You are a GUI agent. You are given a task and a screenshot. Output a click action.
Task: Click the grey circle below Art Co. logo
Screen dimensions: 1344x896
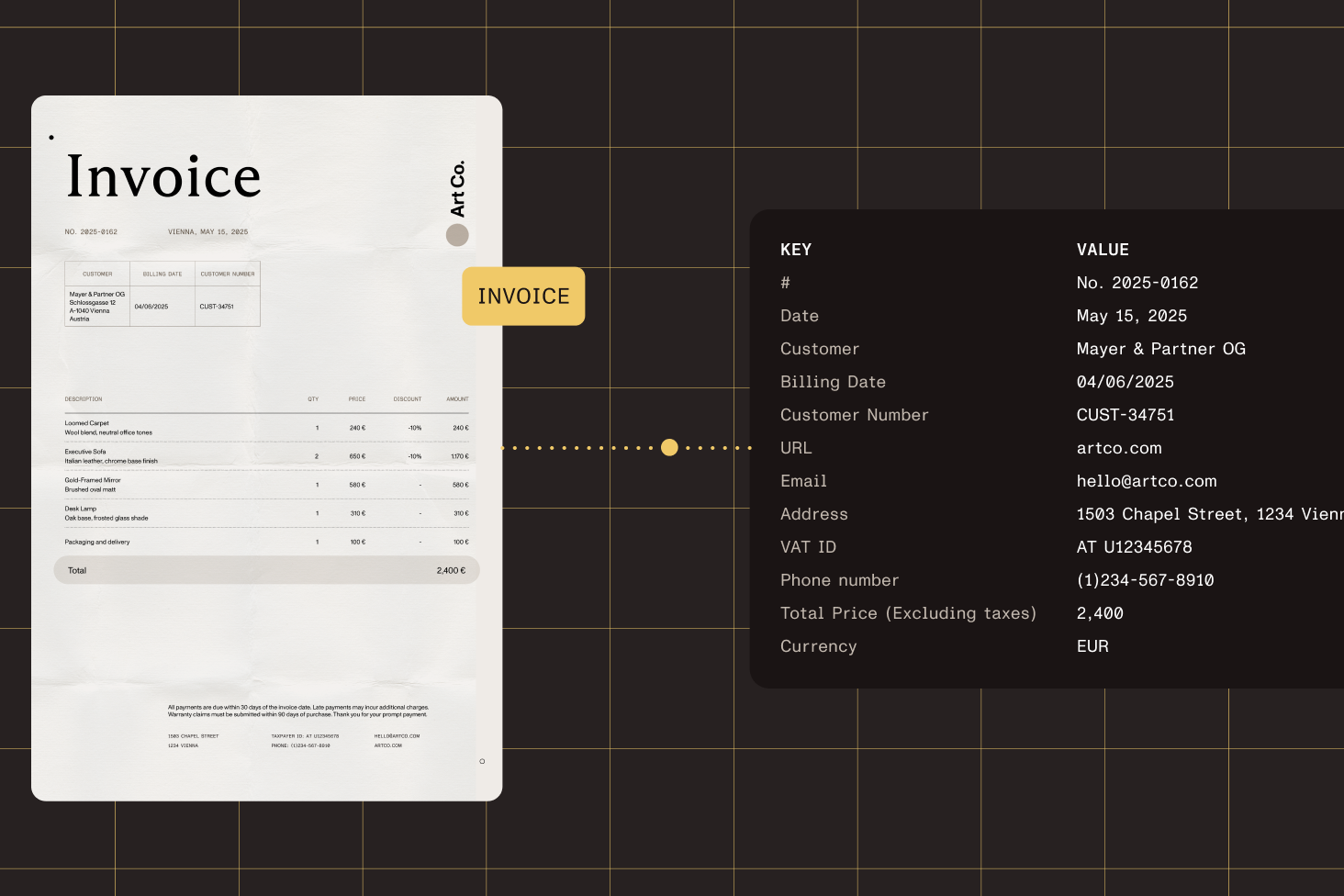click(x=457, y=235)
